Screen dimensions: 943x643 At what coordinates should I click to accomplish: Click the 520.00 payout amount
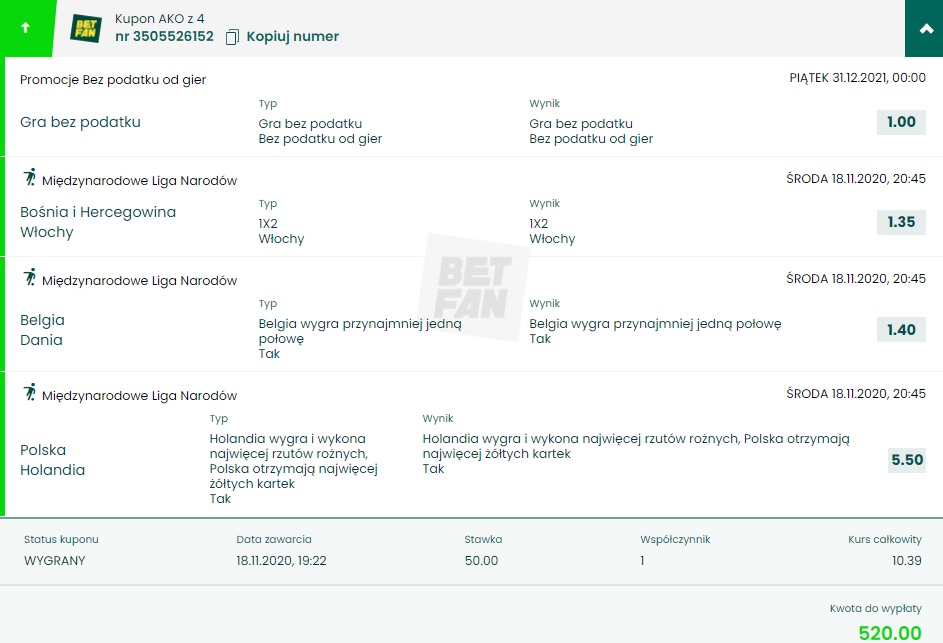pyautogui.click(x=889, y=632)
